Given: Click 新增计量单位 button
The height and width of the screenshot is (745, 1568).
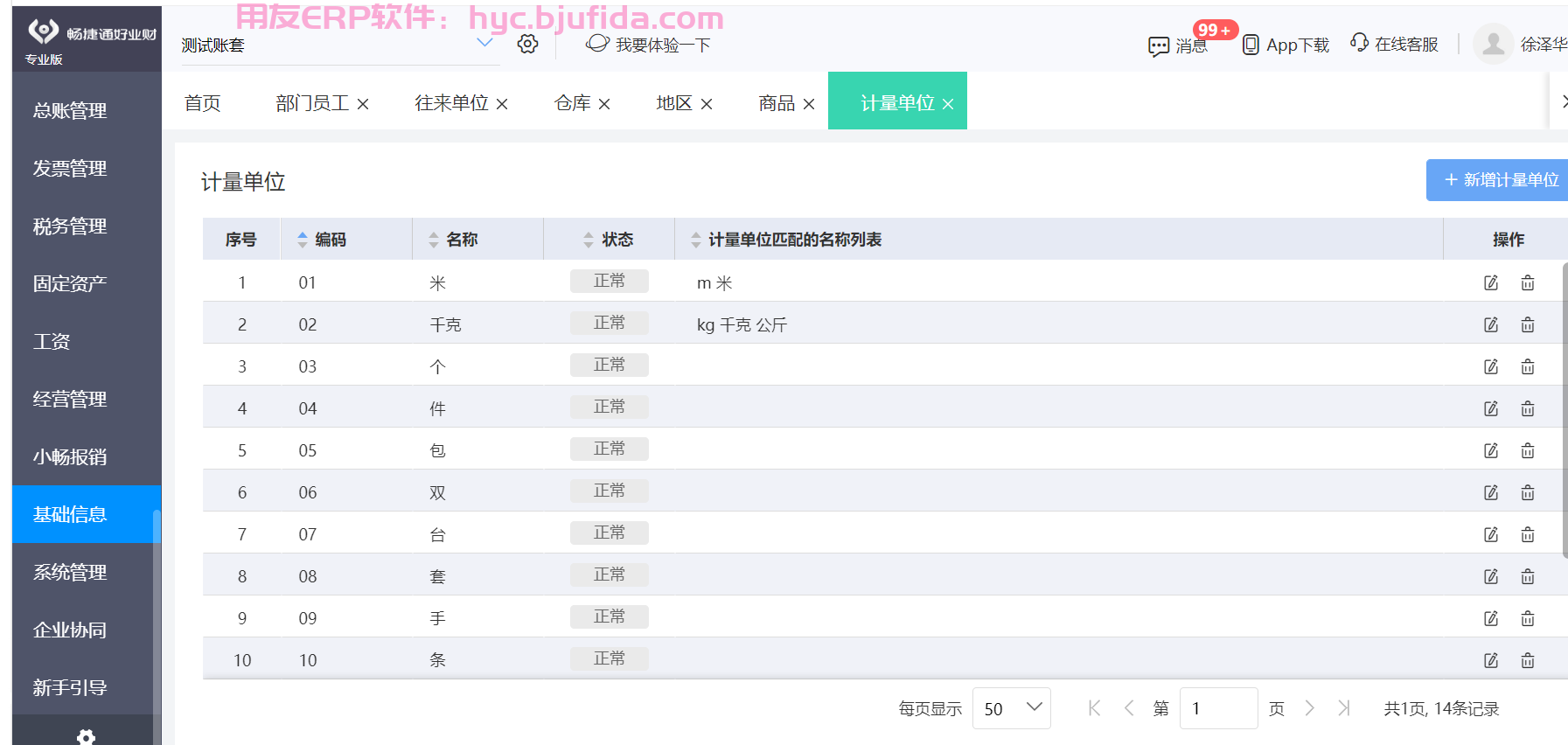Looking at the screenshot, I should [x=1497, y=180].
